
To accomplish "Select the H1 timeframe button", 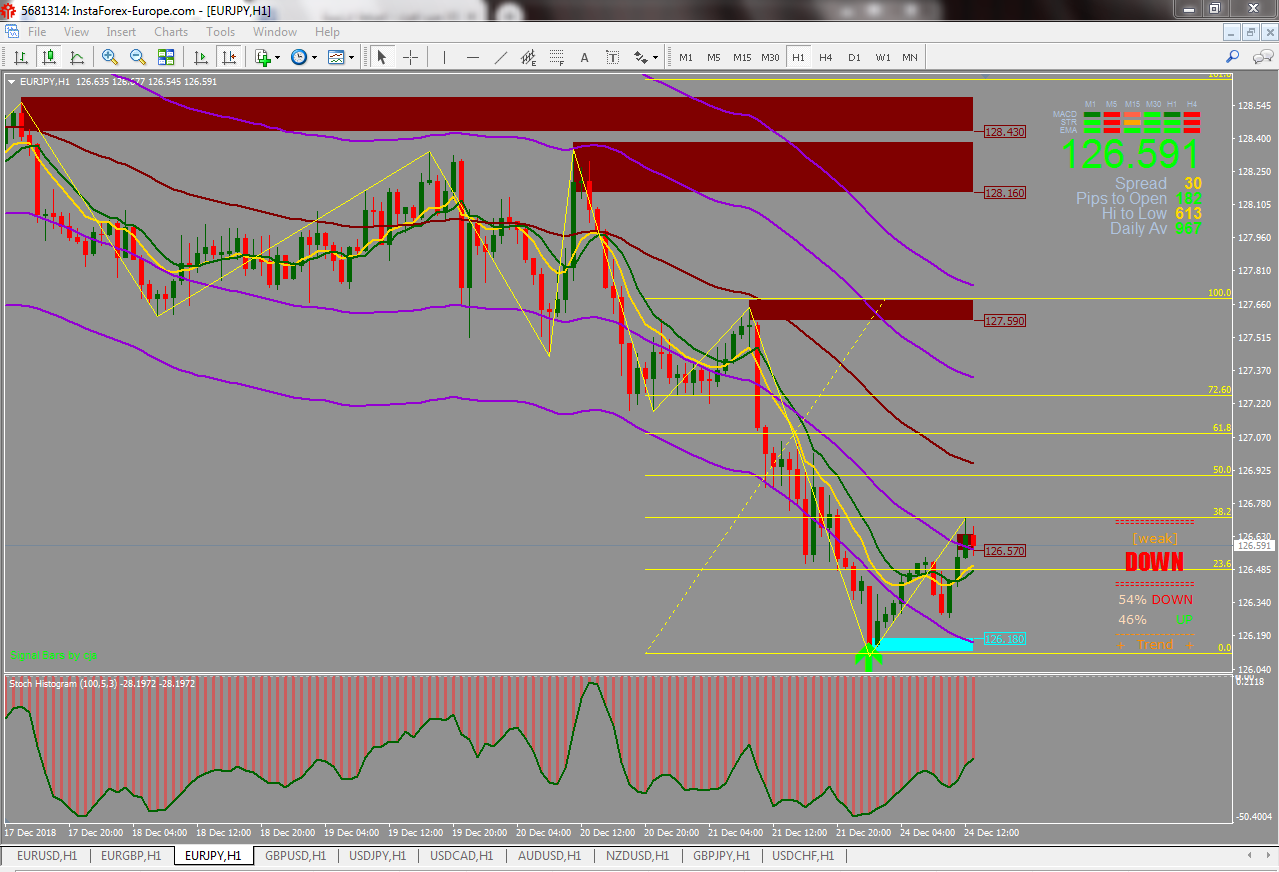I will pyautogui.click(x=798, y=58).
